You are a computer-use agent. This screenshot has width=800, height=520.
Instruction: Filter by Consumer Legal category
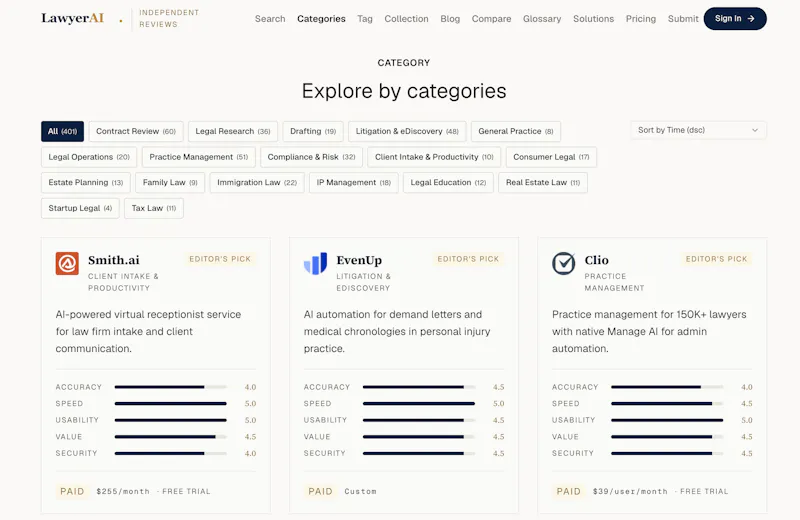click(551, 157)
